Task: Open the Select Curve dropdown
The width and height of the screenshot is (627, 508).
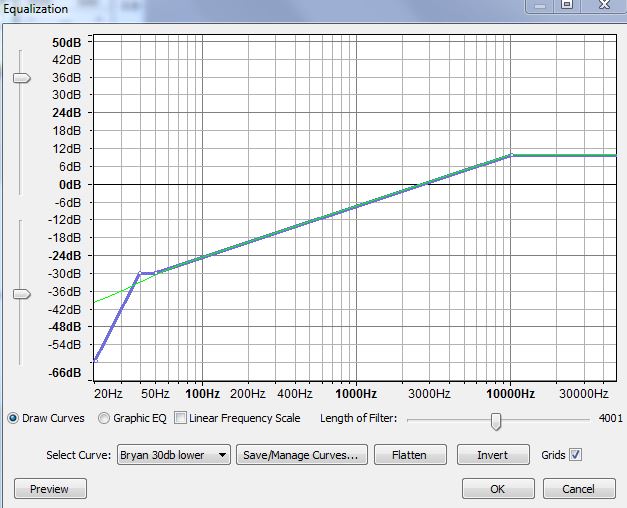Action: click(x=174, y=455)
